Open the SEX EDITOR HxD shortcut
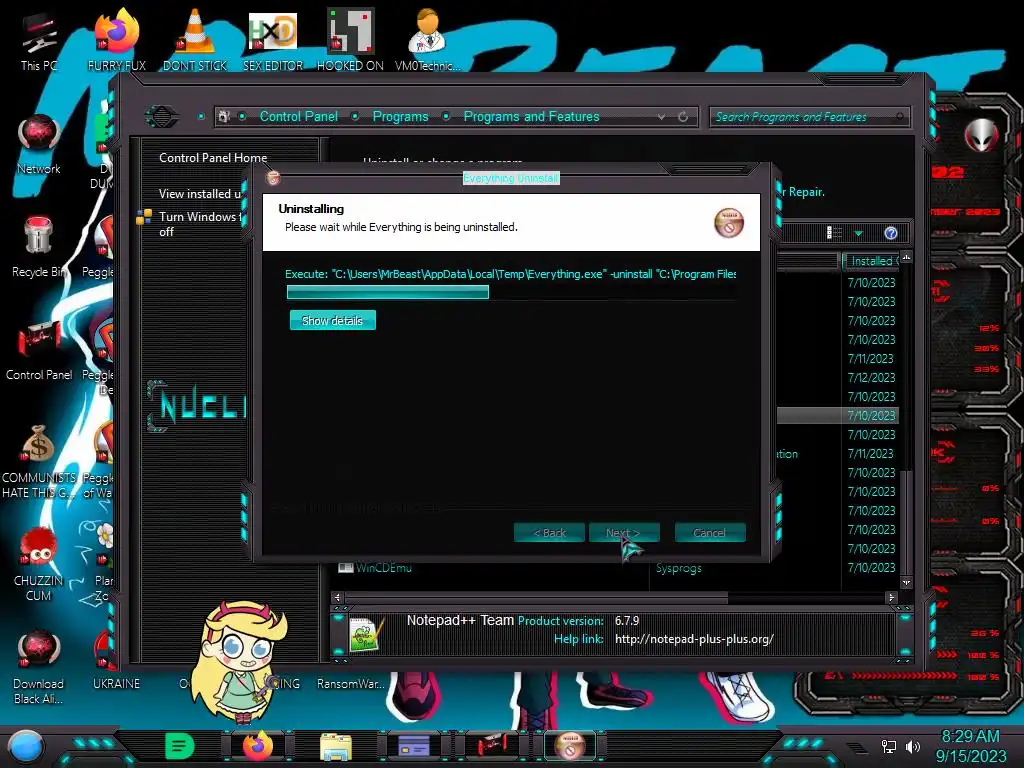Image resolution: width=1024 pixels, height=768 pixels. (x=272, y=40)
